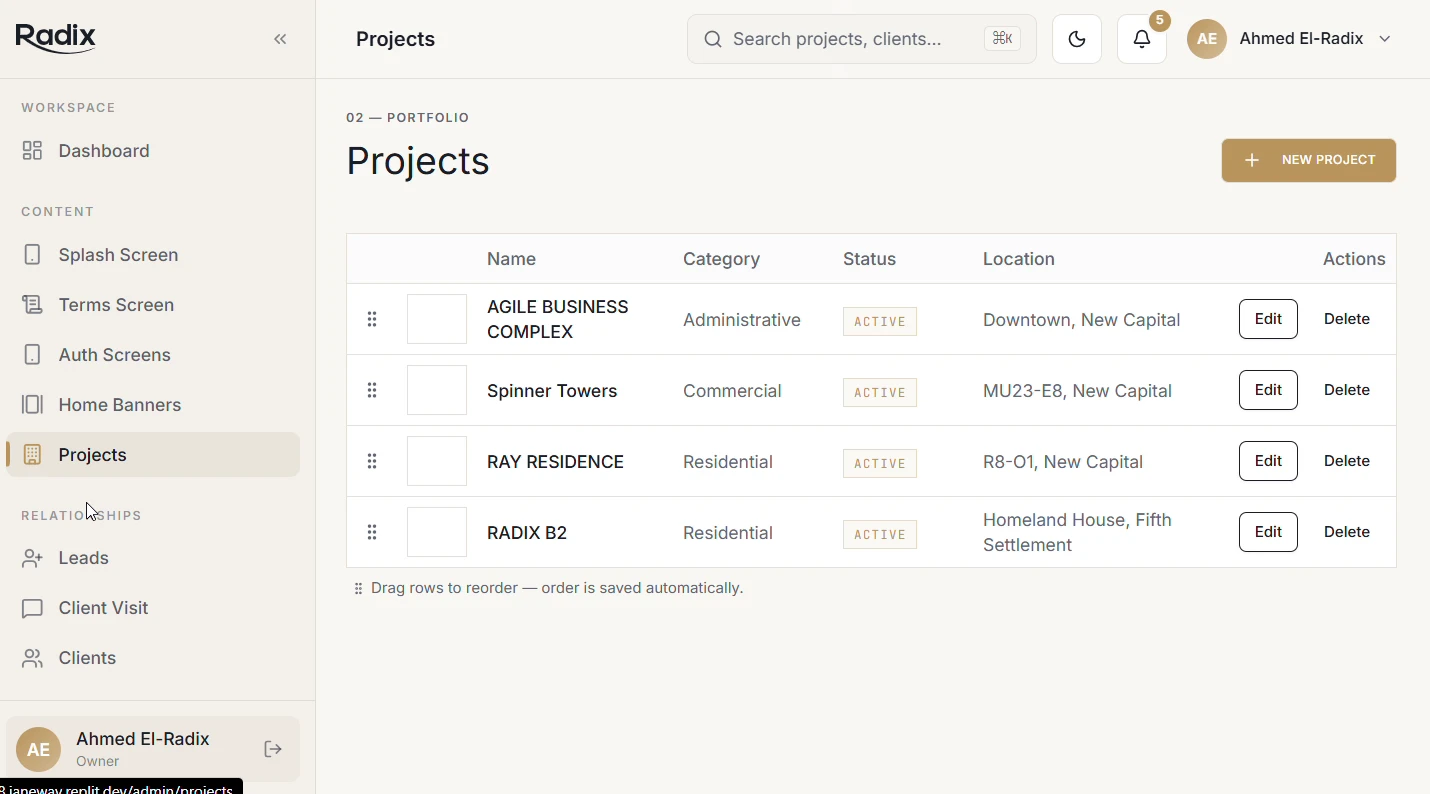Image resolution: width=1430 pixels, height=794 pixels.
Task: Delete the AGILE BUSINESS COMPLEX project
Action: [x=1347, y=319]
